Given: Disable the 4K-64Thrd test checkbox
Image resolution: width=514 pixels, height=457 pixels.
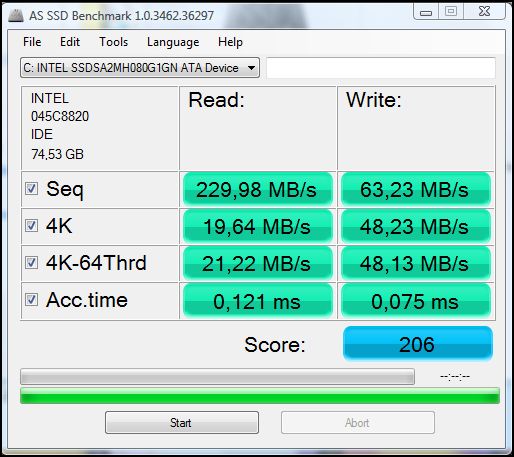Looking at the screenshot, I should tap(31, 263).
